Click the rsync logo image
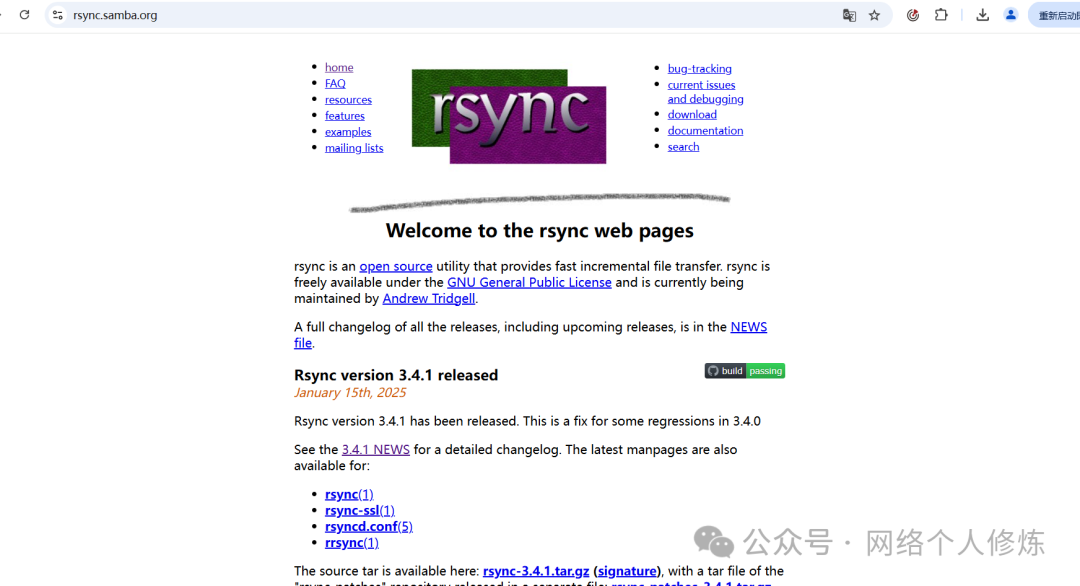 tap(509, 116)
